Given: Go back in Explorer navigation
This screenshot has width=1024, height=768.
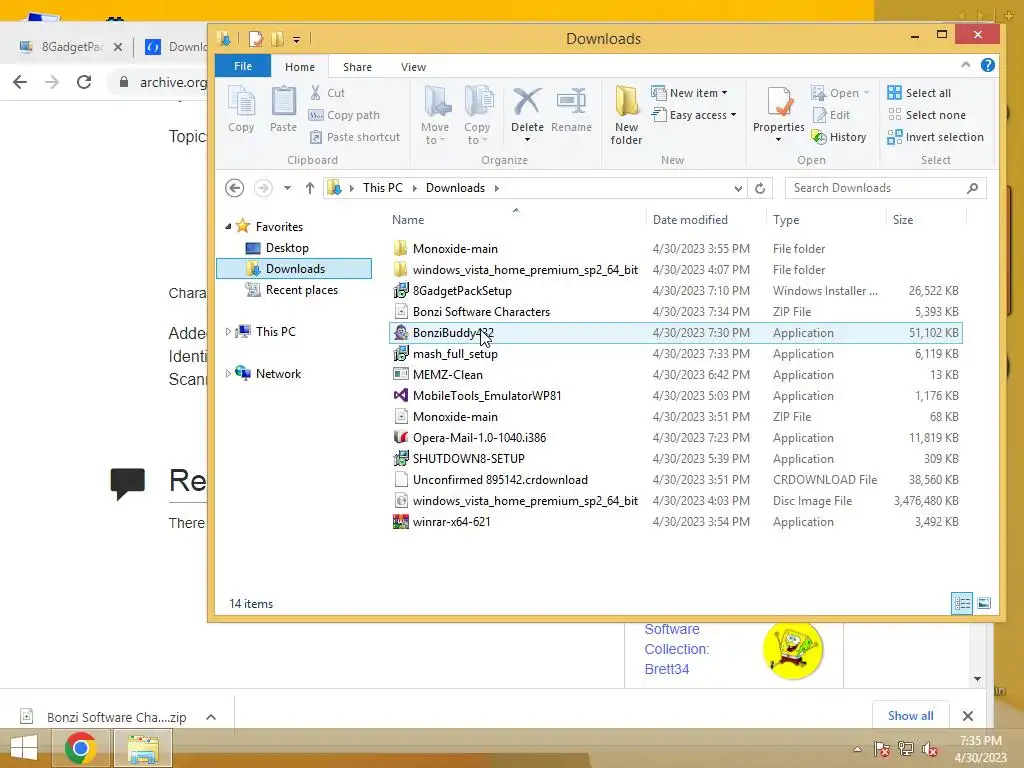Looking at the screenshot, I should point(234,188).
